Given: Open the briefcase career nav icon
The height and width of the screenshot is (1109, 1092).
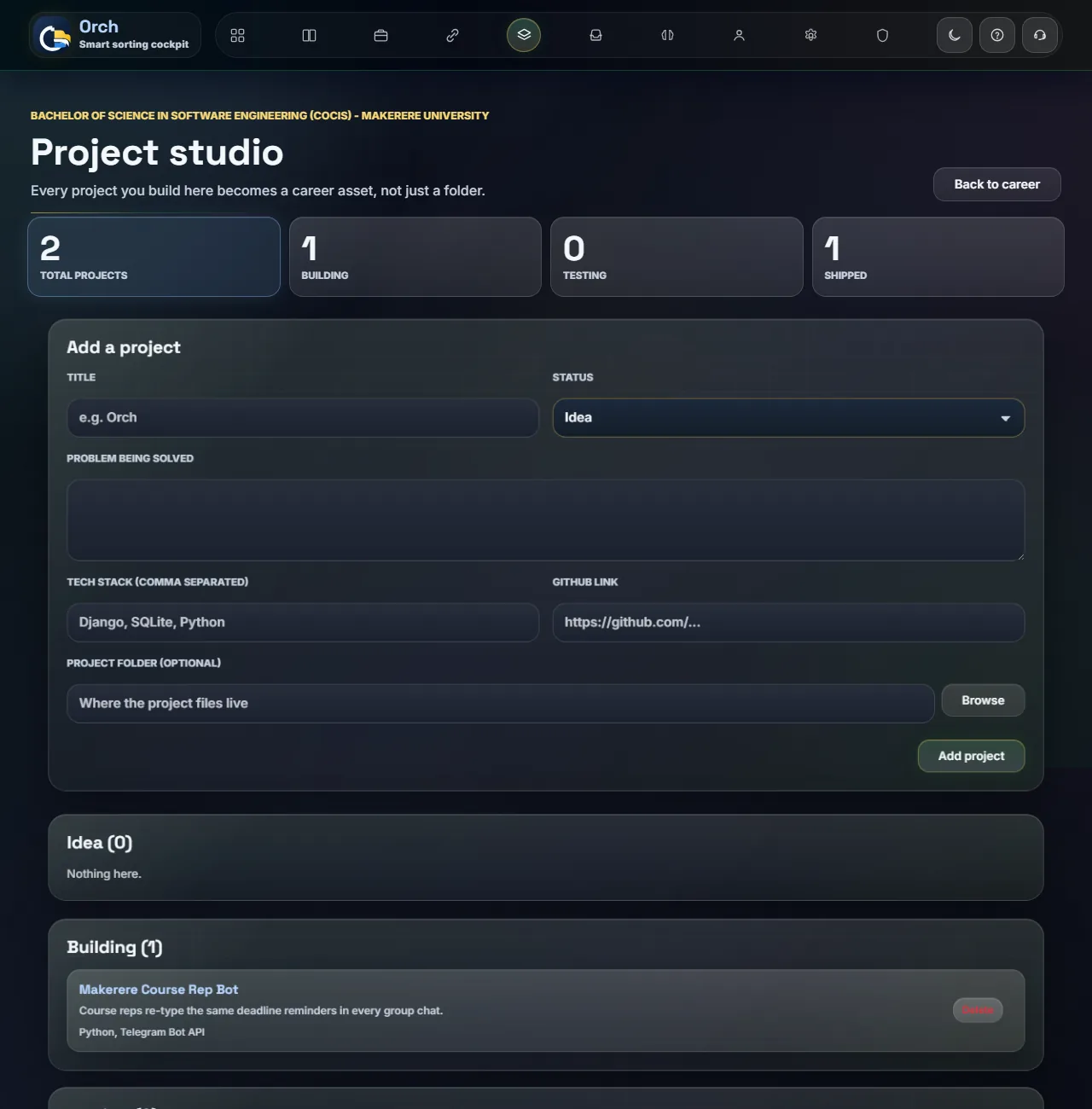Looking at the screenshot, I should click(x=380, y=35).
